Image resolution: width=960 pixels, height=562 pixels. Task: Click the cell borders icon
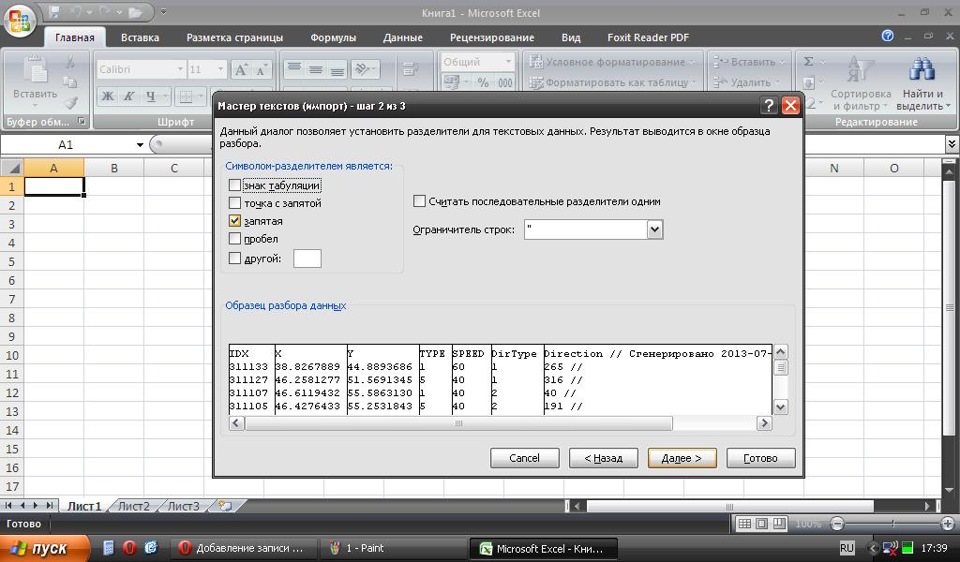coord(186,97)
